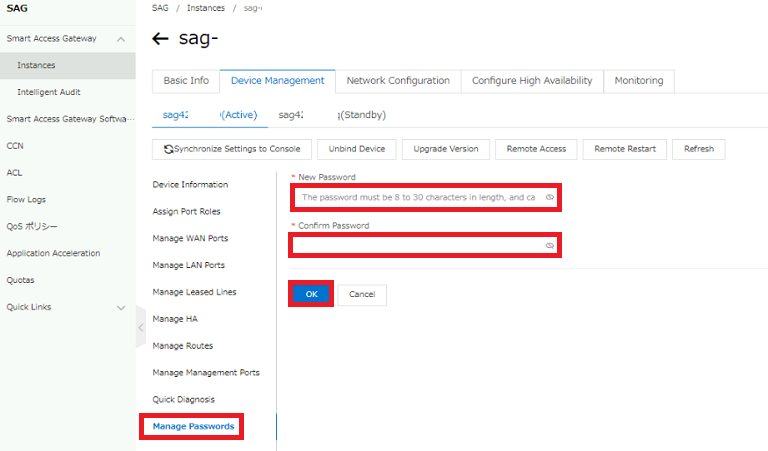Collapse the left sidebar with the handle arrow
768x451 pixels.
[141, 327]
